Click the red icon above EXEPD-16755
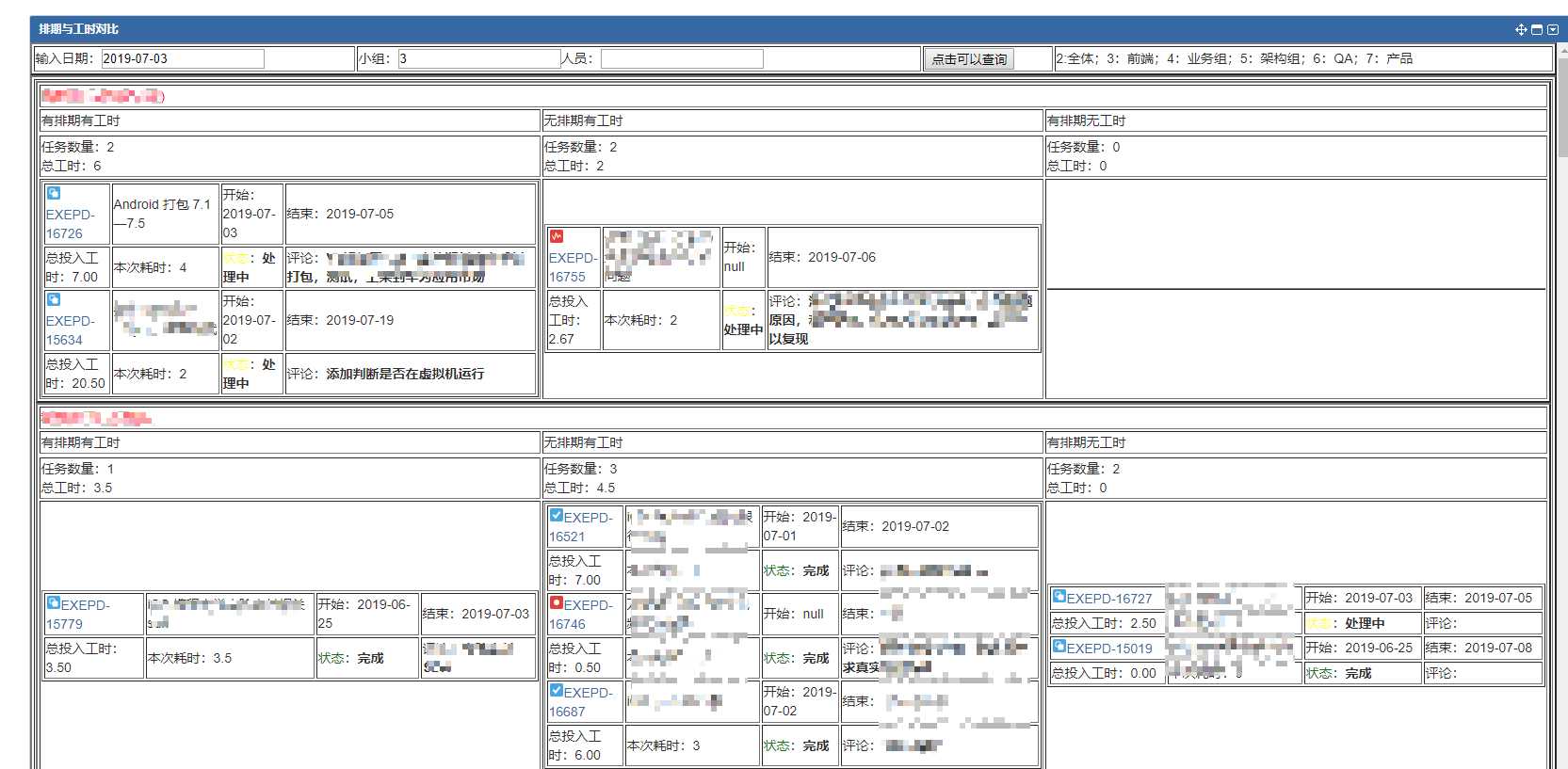Image resolution: width=1568 pixels, height=769 pixels. 557,236
